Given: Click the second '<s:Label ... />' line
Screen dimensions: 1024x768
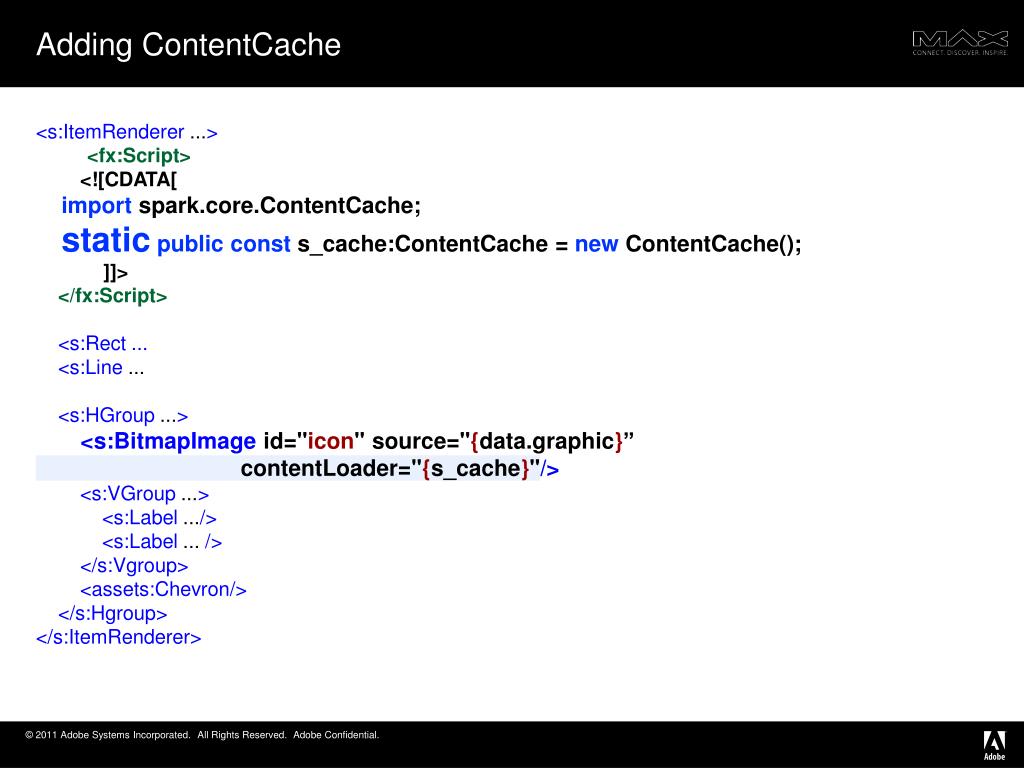Looking at the screenshot, I should [162, 542].
